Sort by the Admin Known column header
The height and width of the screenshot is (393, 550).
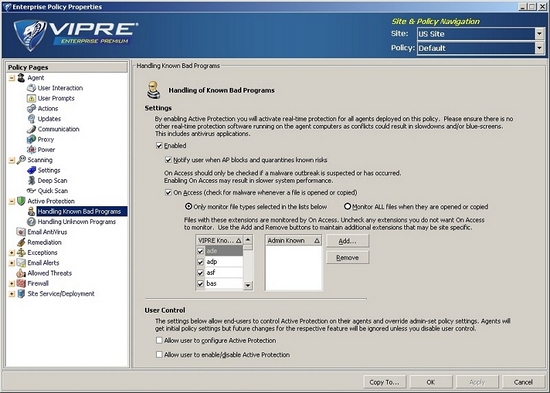[293, 240]
